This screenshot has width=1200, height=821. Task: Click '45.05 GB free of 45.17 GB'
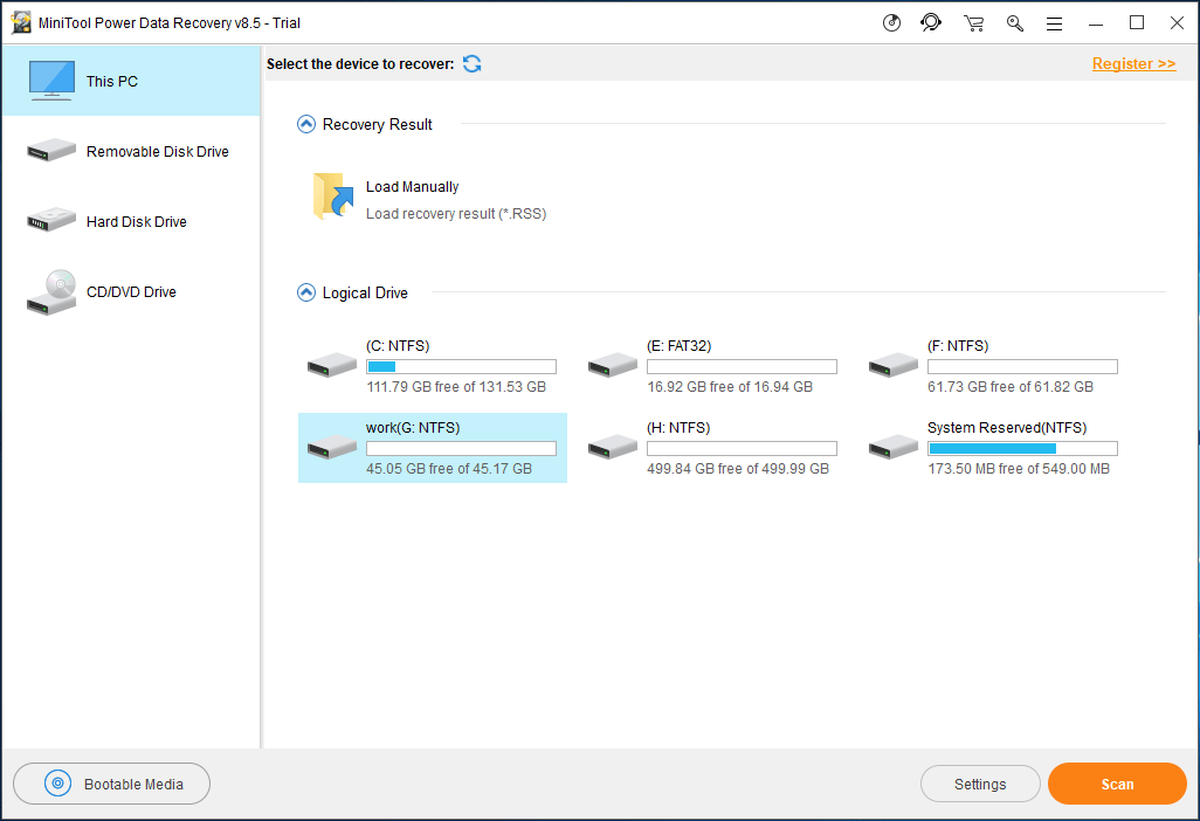coord(449,469)
